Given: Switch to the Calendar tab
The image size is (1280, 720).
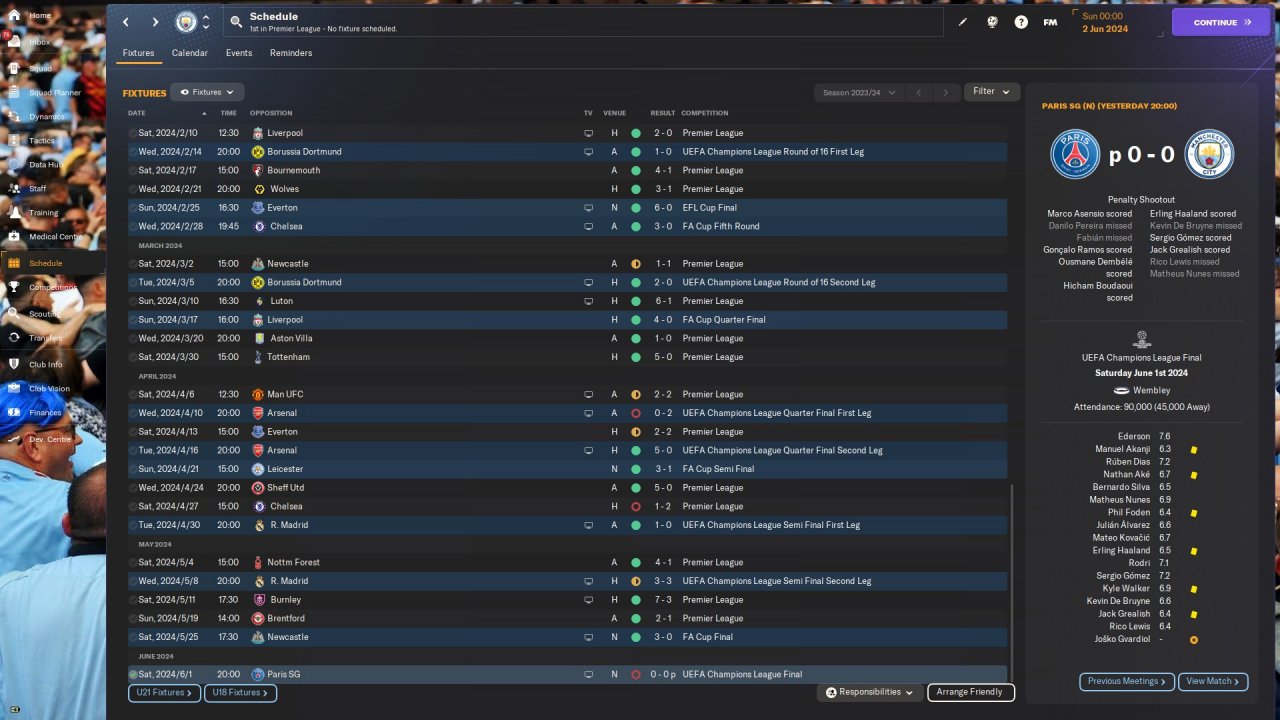Looking at the screenshot, I should pos(190,53).
